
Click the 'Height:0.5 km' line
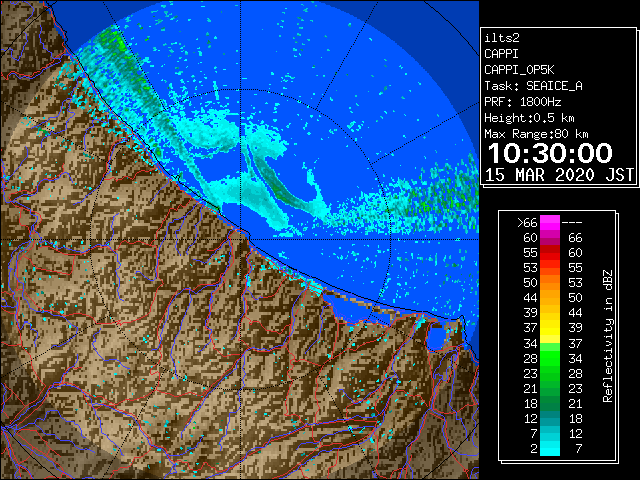point(529,118)
